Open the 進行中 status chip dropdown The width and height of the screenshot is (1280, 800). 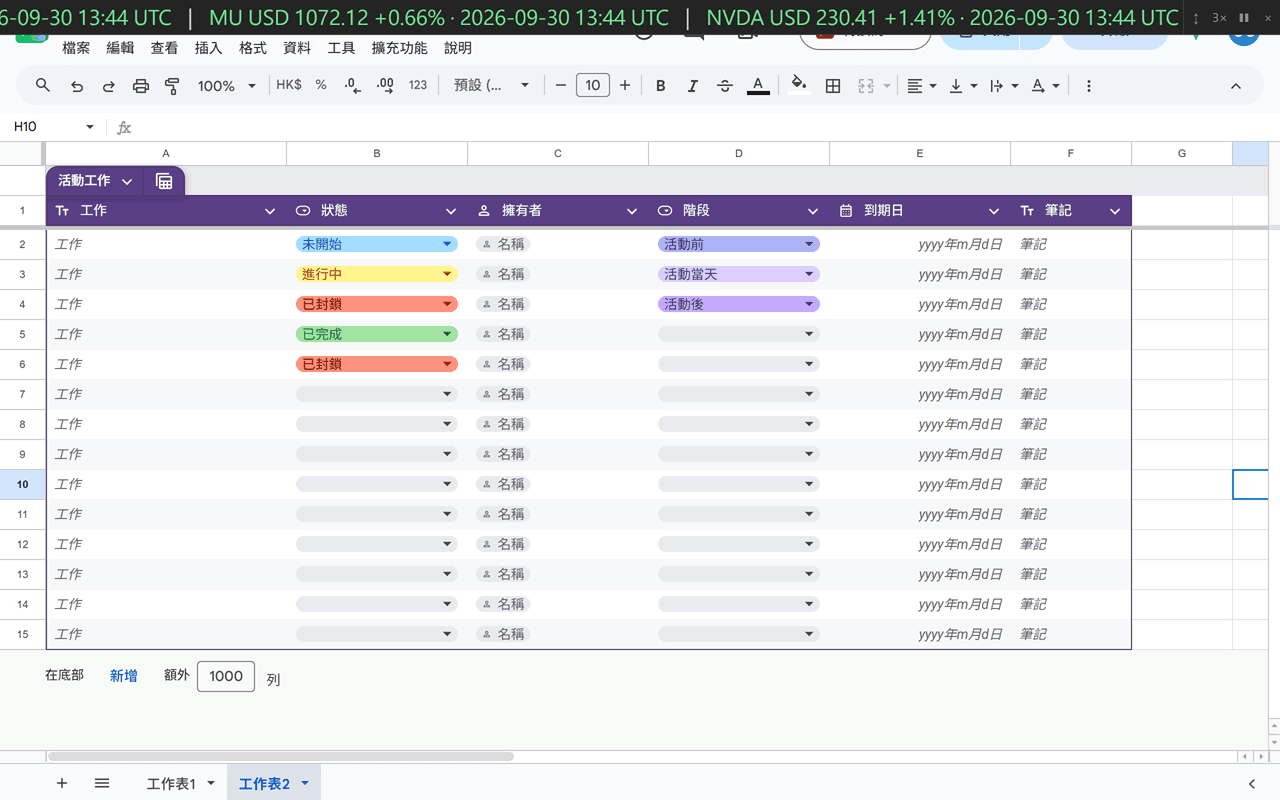pyautogui.click(x=447, y=274)
